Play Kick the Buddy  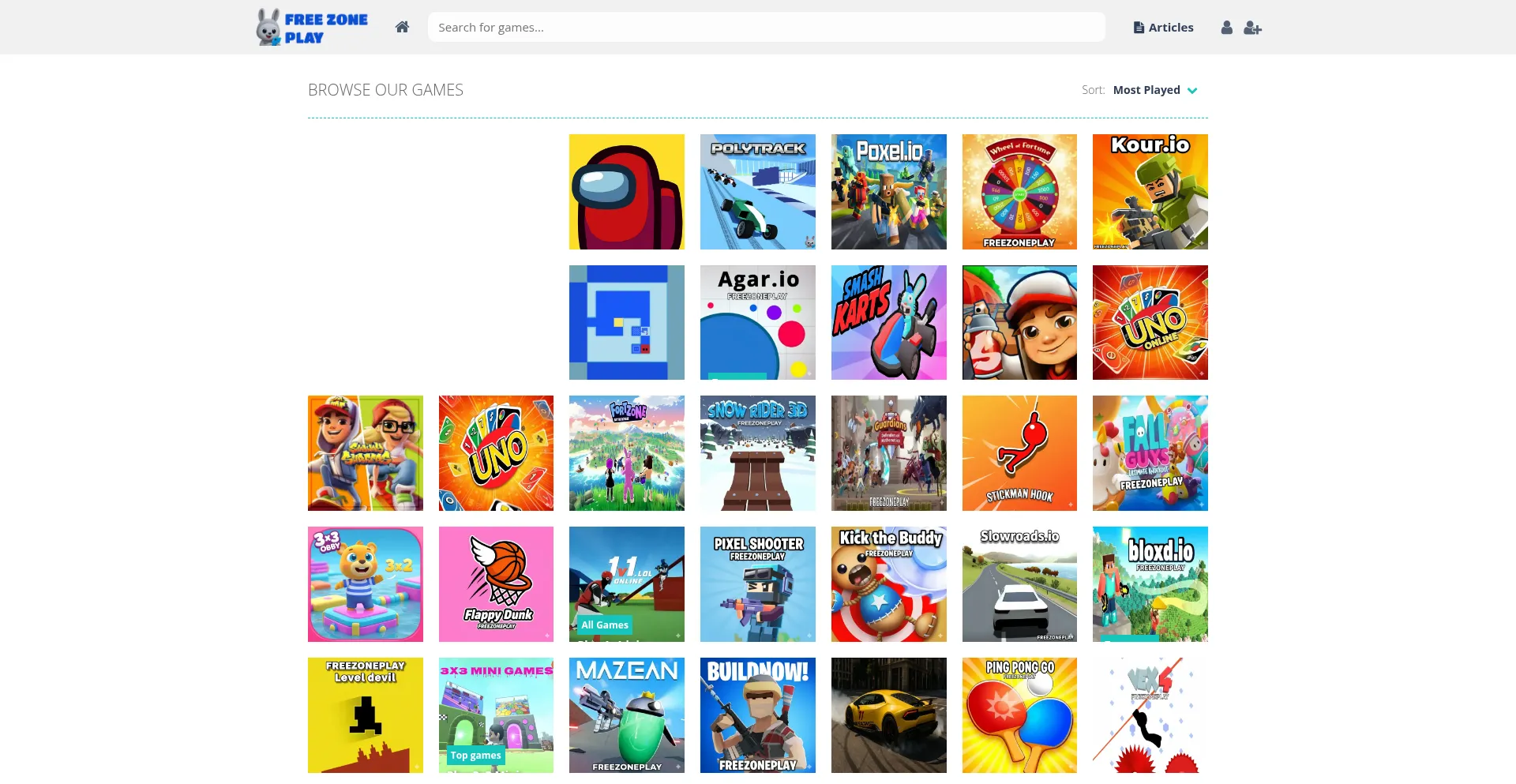[889, 584]
